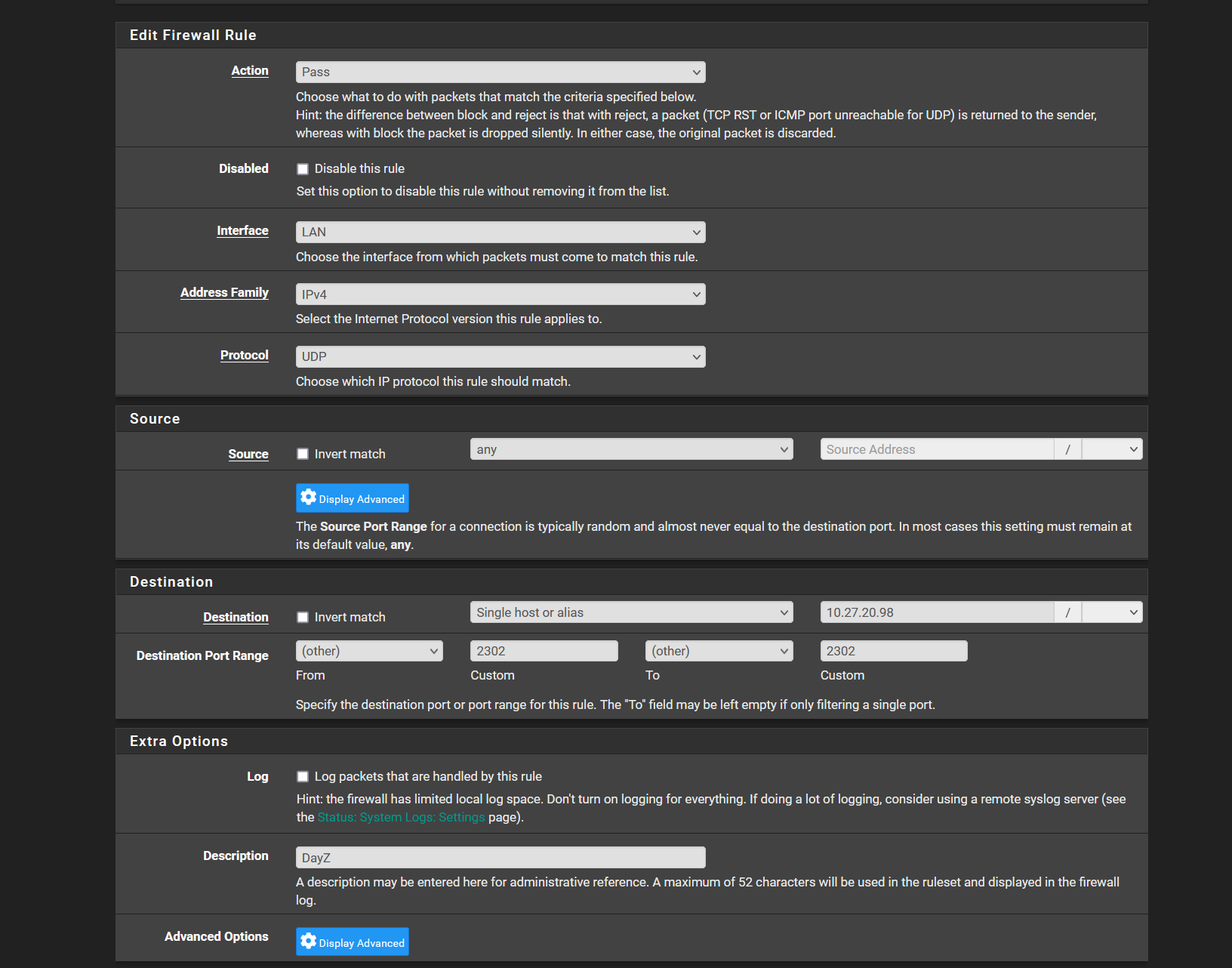The width and height of the screenshot is (1232, 968).
Task: Click gear icon in Advanced Options button
Action: [x=308, y=941]
